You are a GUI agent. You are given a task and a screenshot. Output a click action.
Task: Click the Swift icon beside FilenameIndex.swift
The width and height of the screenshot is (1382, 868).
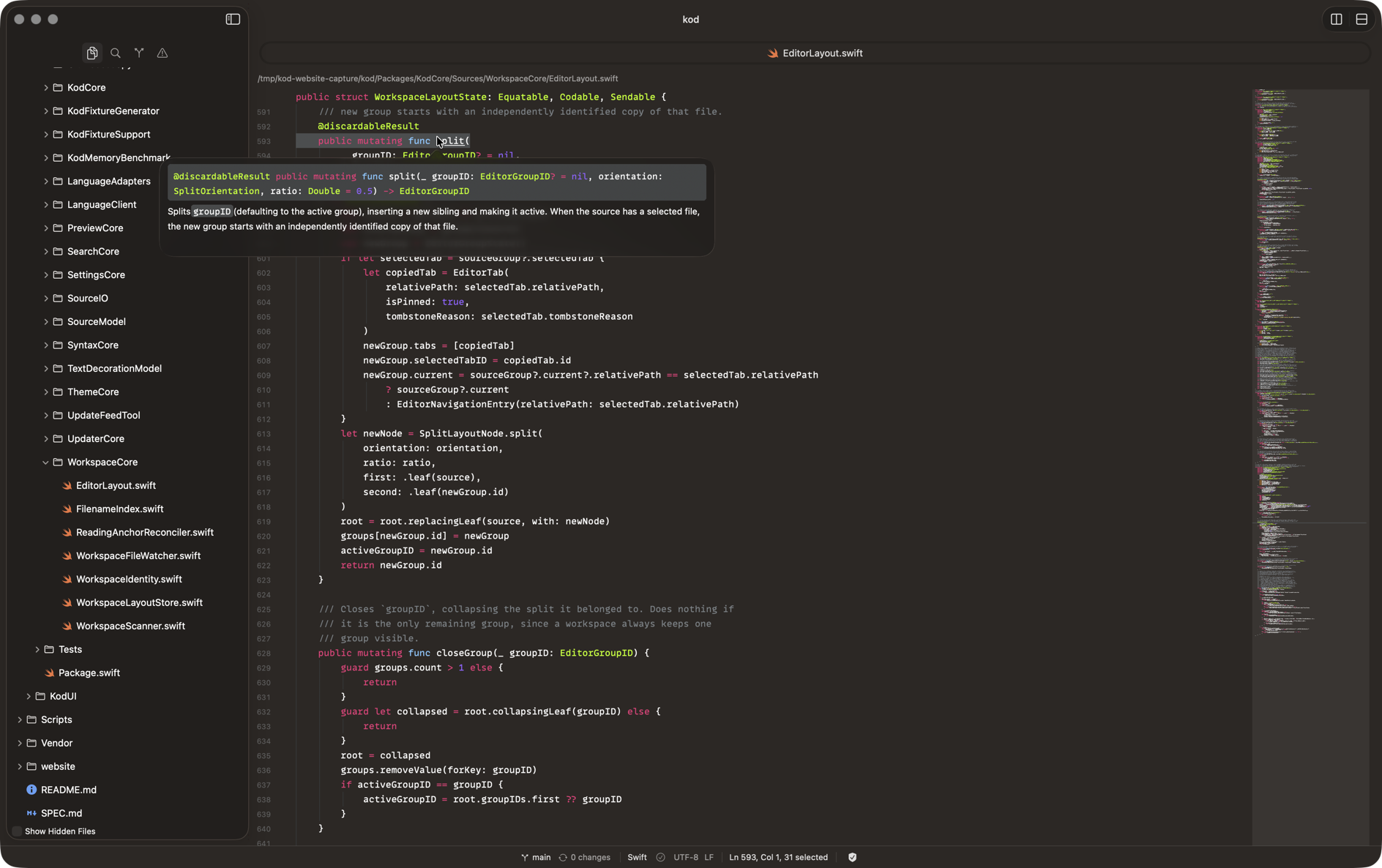tap(67, 509)
